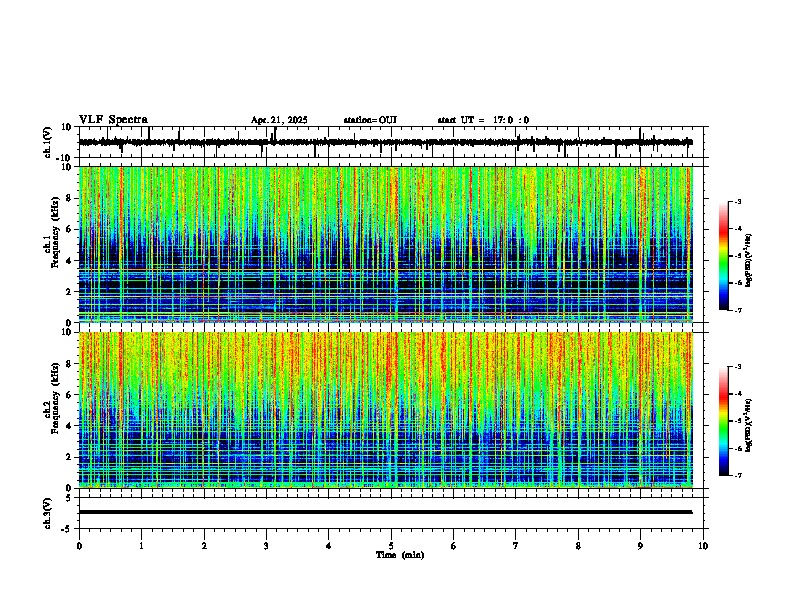Click the "-7" value below ch.2 colorbar
Viewport: 792px width, 612px height.
pos(738,475)
